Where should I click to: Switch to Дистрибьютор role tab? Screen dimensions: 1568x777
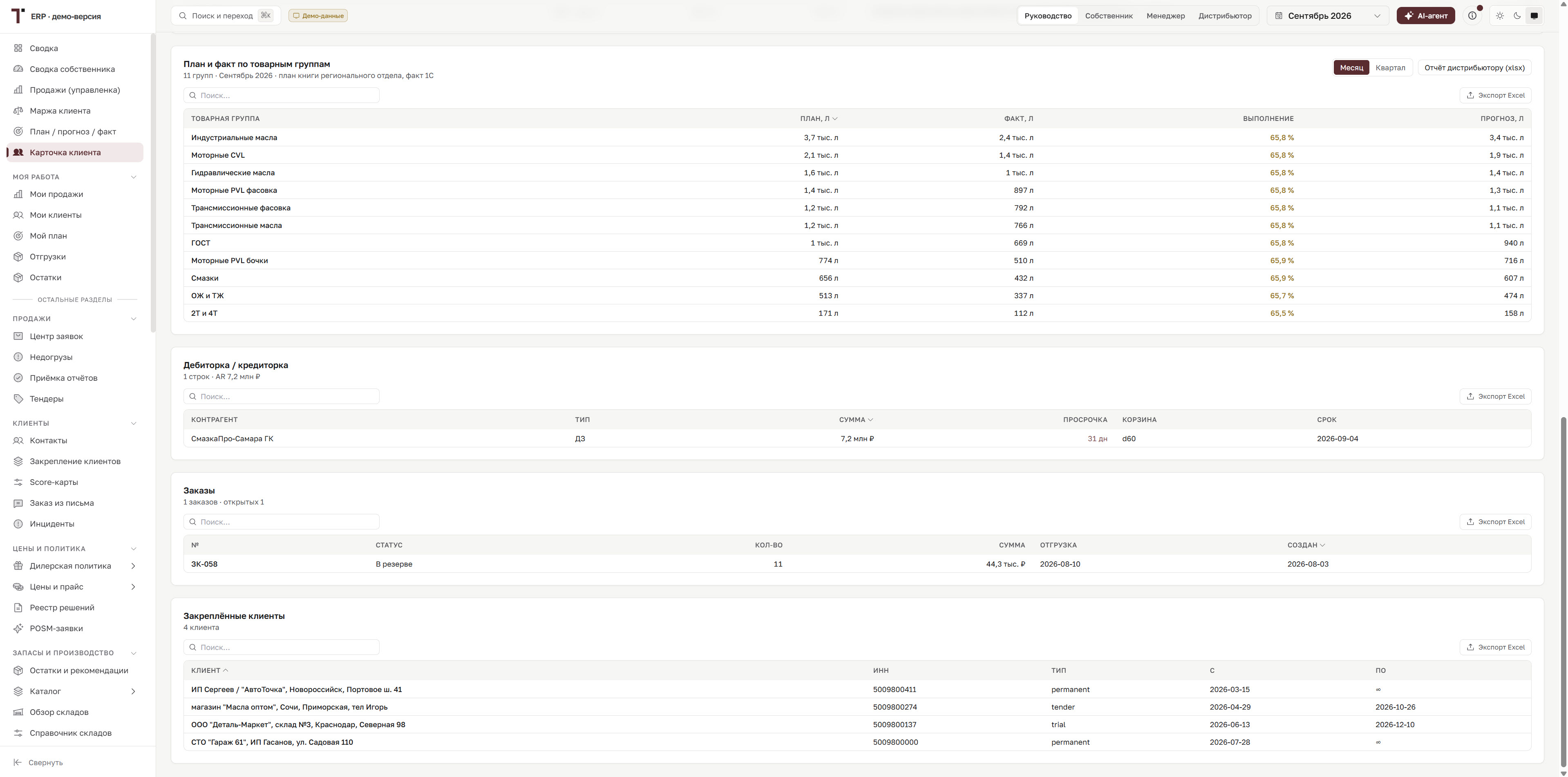pyautogui.click(x=1225, y=16)
